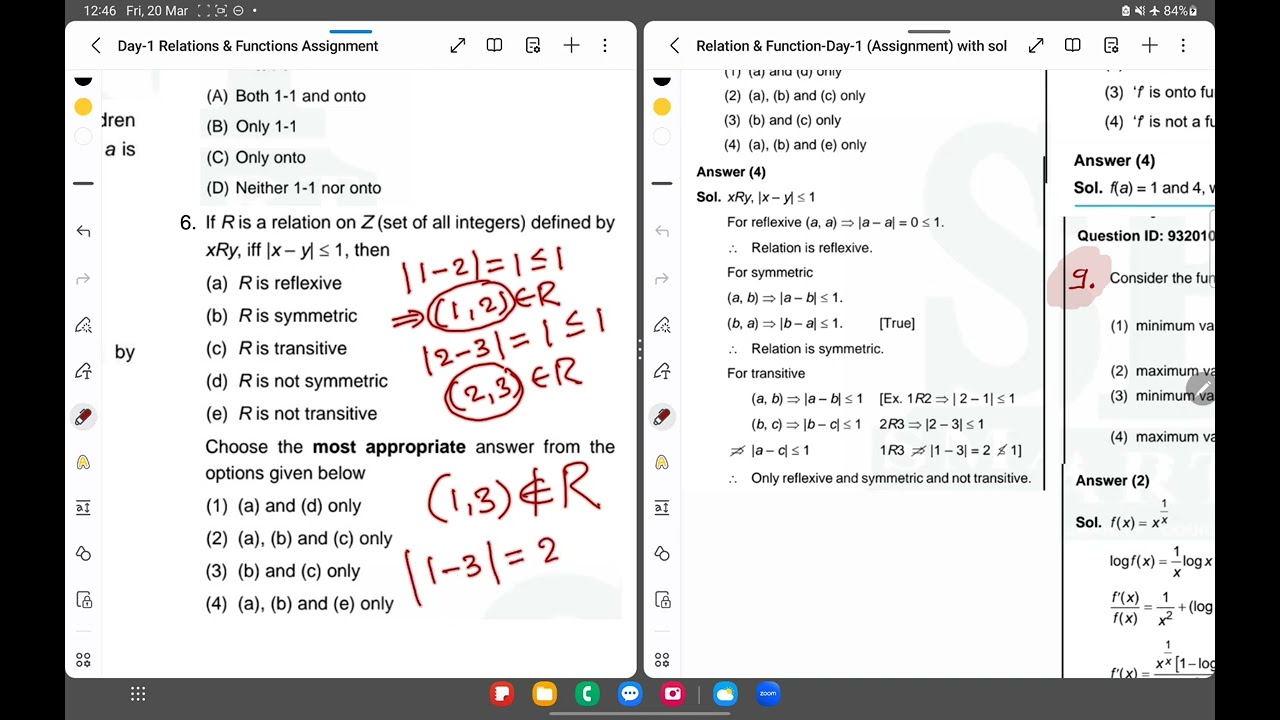Tap 'Answer (4)' above xRy solution
The image size is (1280, 720).
pyautogui.click(x=731, y=172)
